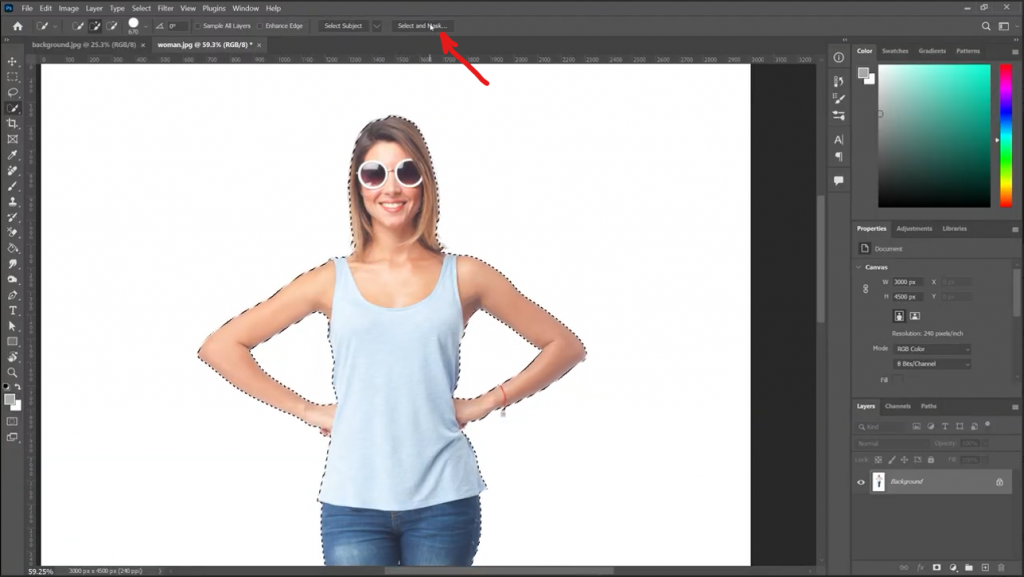1024x577 pixels.
Task: Toggle lock image pixels brush icon
Action: [892, 460]
